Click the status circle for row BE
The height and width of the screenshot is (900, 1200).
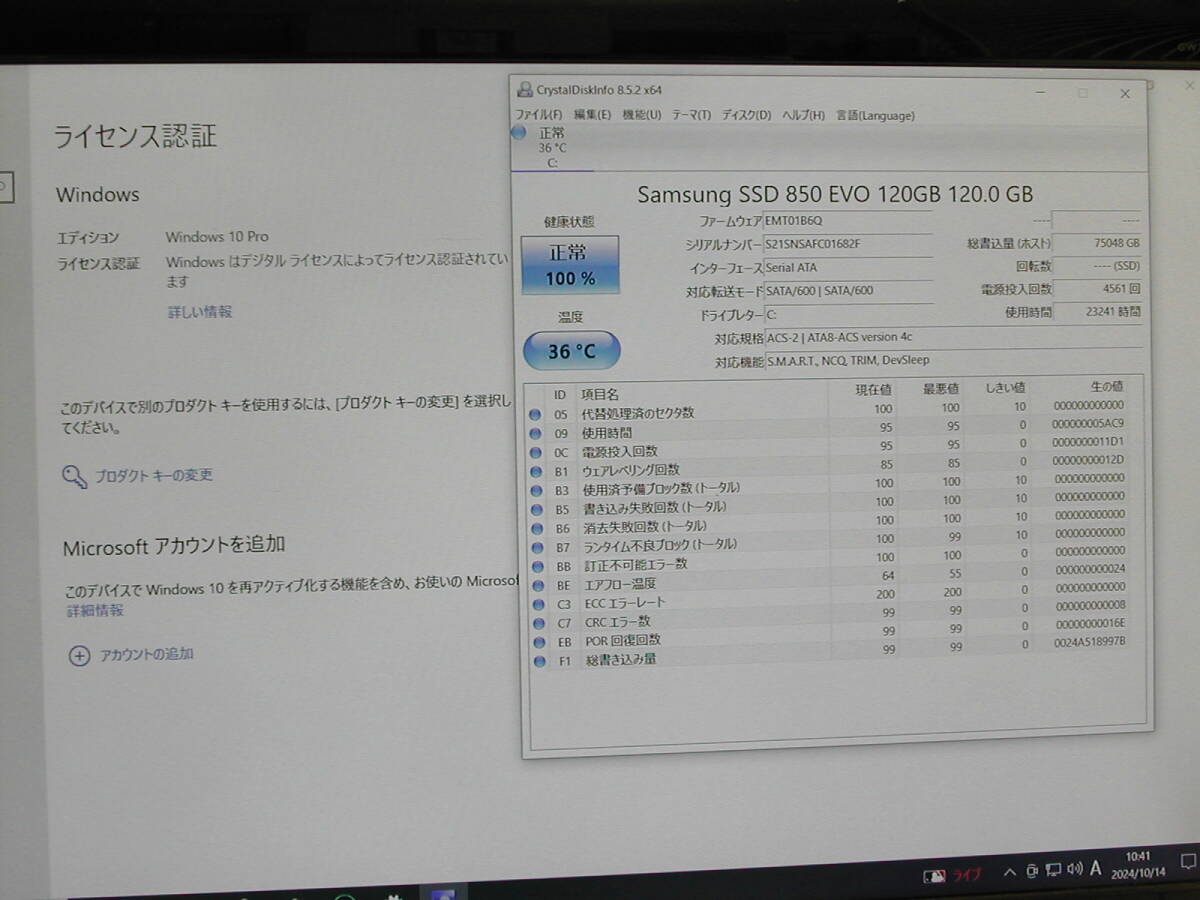pyautogui.click(x=538, y=585)
